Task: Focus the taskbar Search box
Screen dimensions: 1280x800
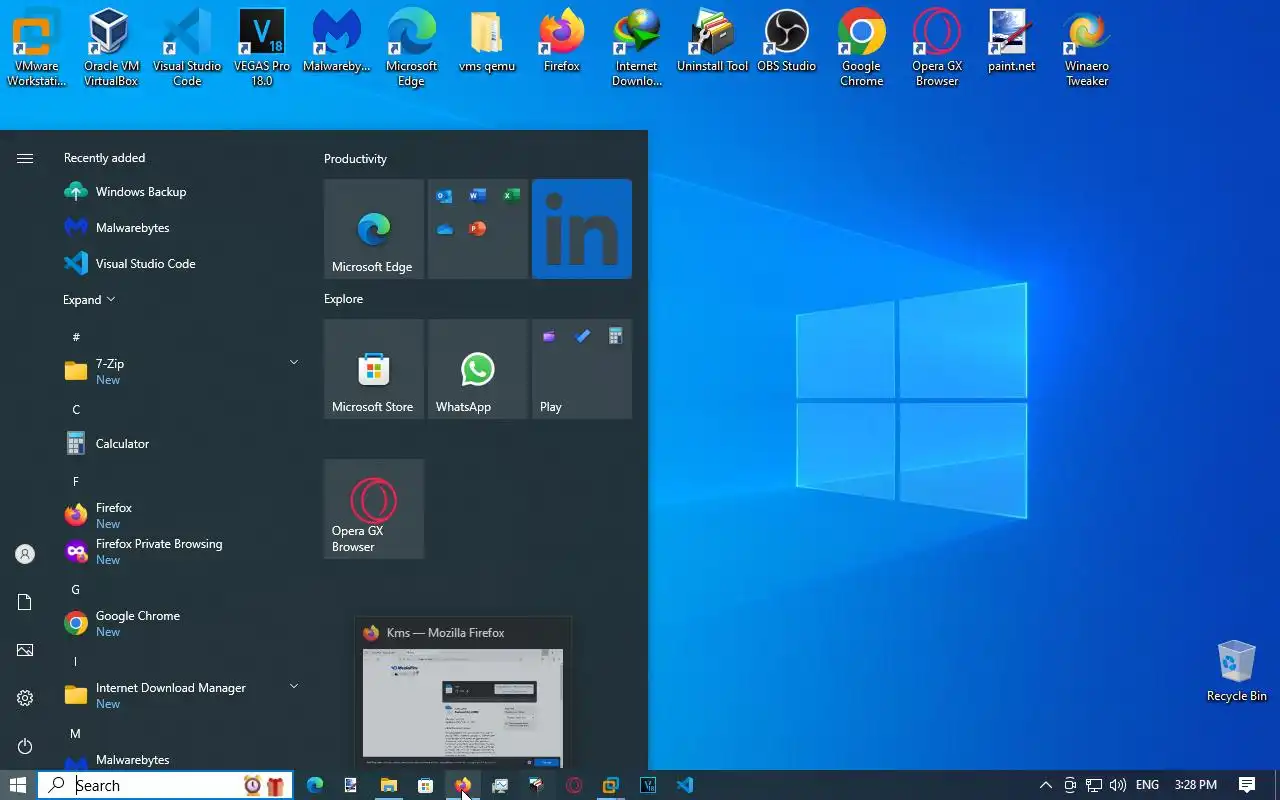Action: click(165, 785)
